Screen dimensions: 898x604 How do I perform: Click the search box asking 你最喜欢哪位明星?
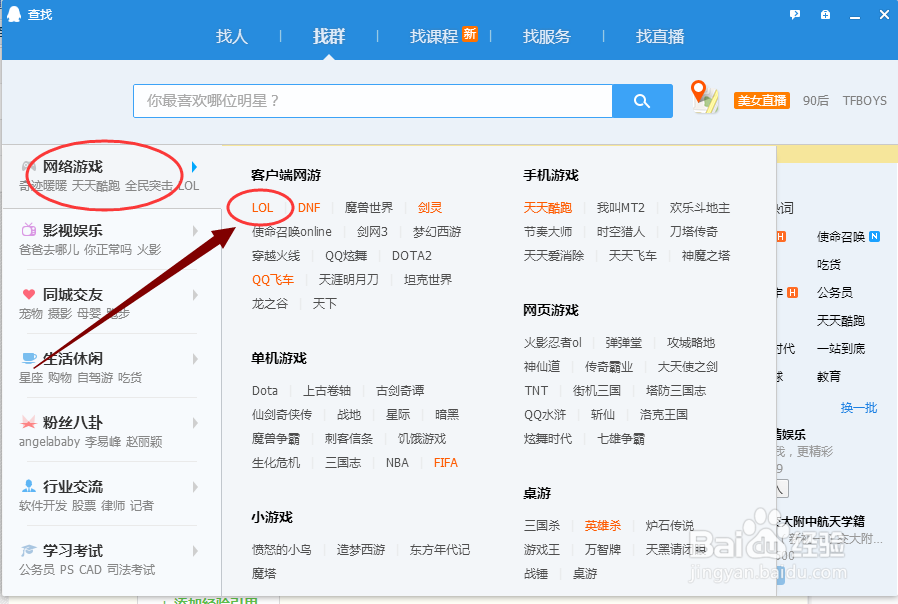point(373,101)
